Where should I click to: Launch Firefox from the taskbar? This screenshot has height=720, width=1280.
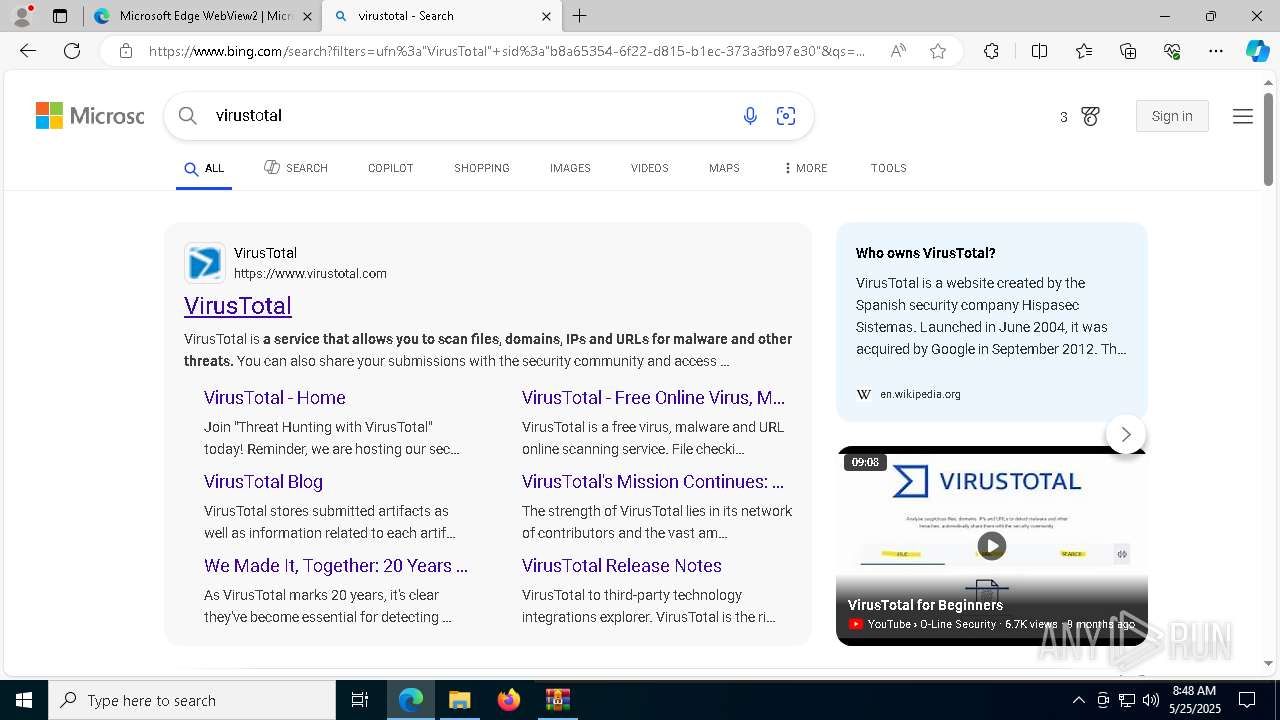pyautogui.click(x=508, y=700)
